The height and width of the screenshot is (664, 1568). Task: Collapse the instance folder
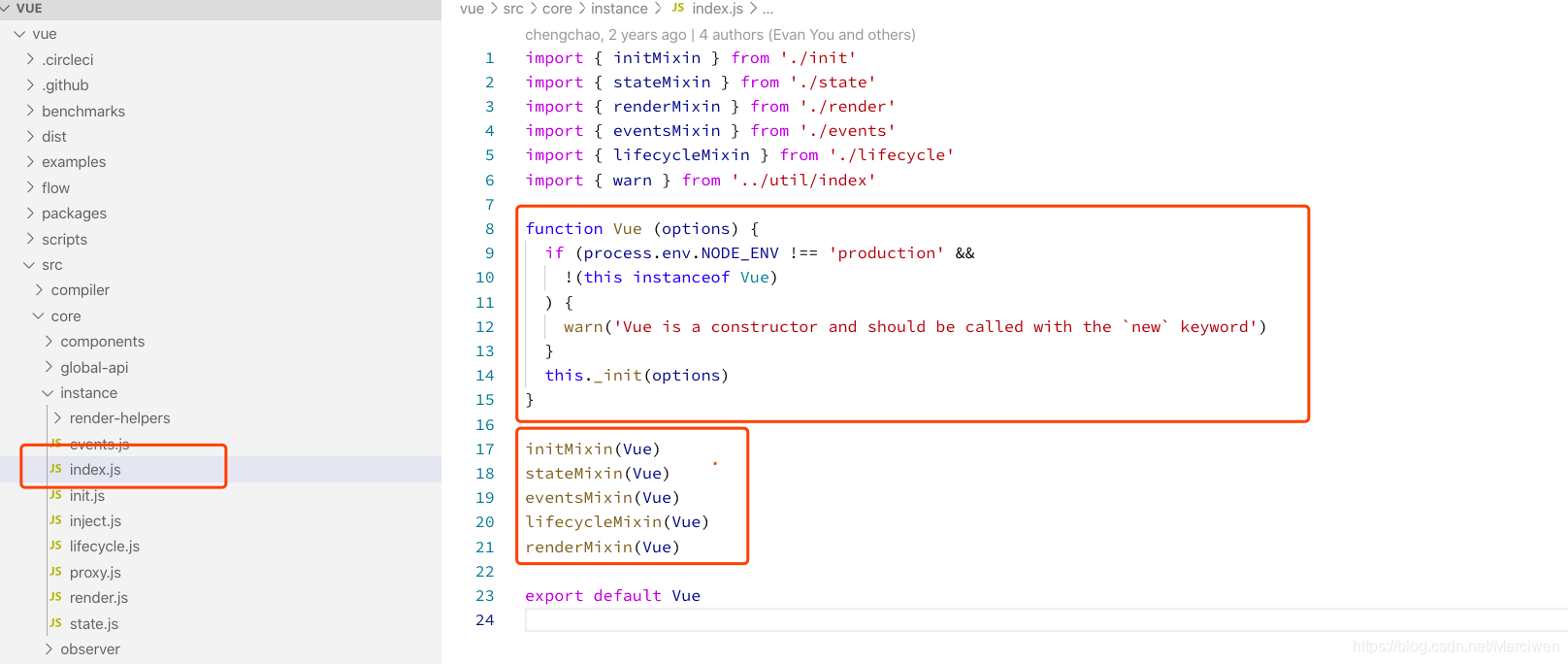(x=49, y=393)
